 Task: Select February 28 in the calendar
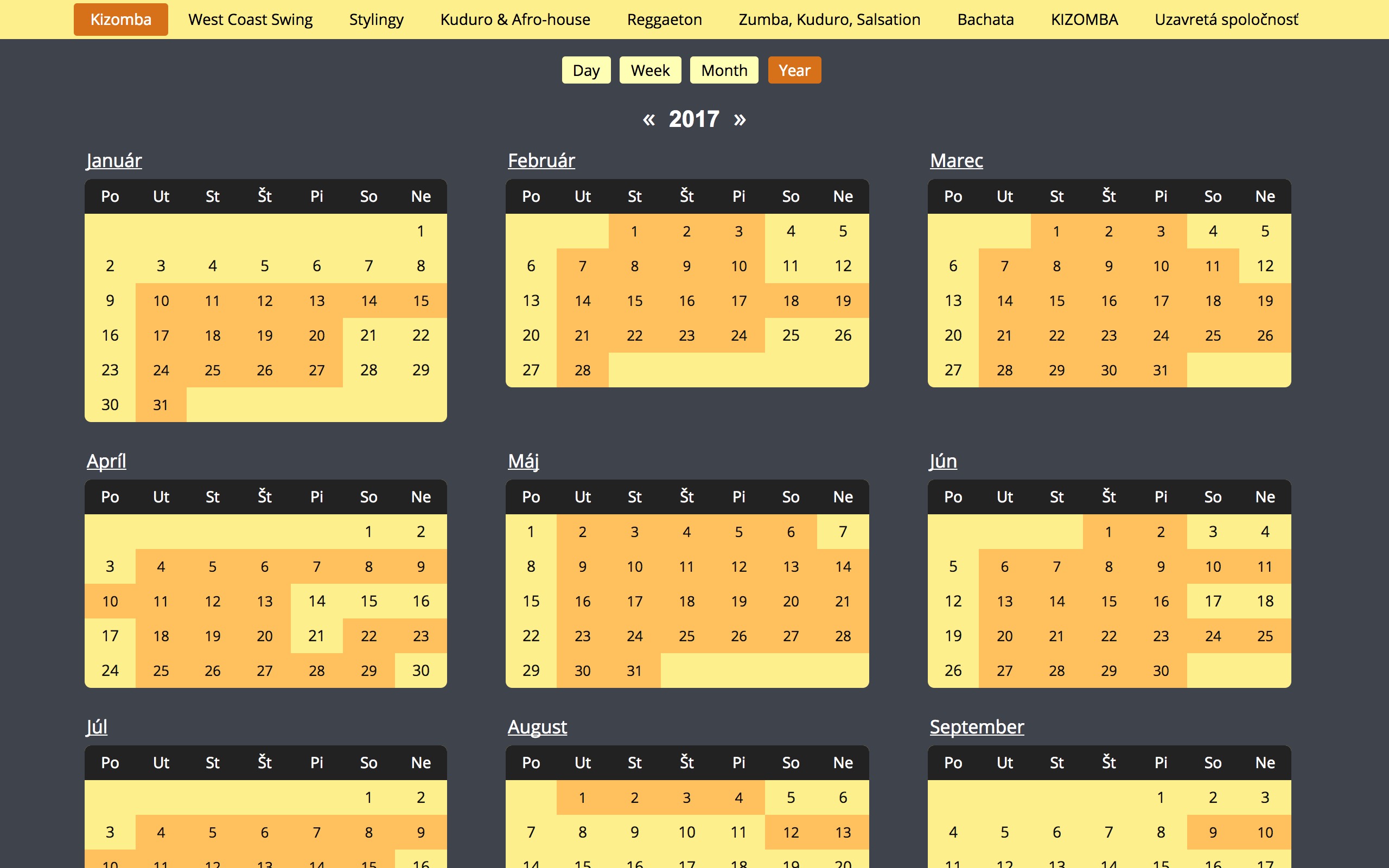point(583,371)
